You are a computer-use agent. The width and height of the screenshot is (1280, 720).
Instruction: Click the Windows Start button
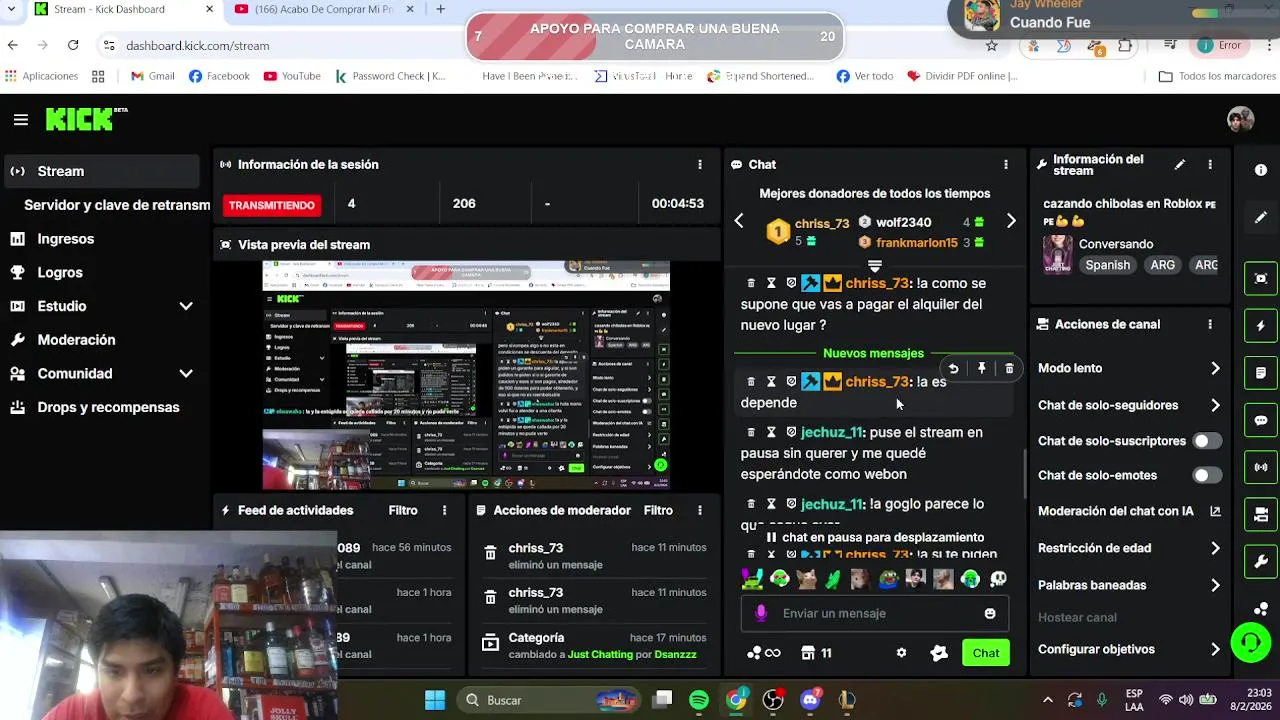click(x=435, y=700)
